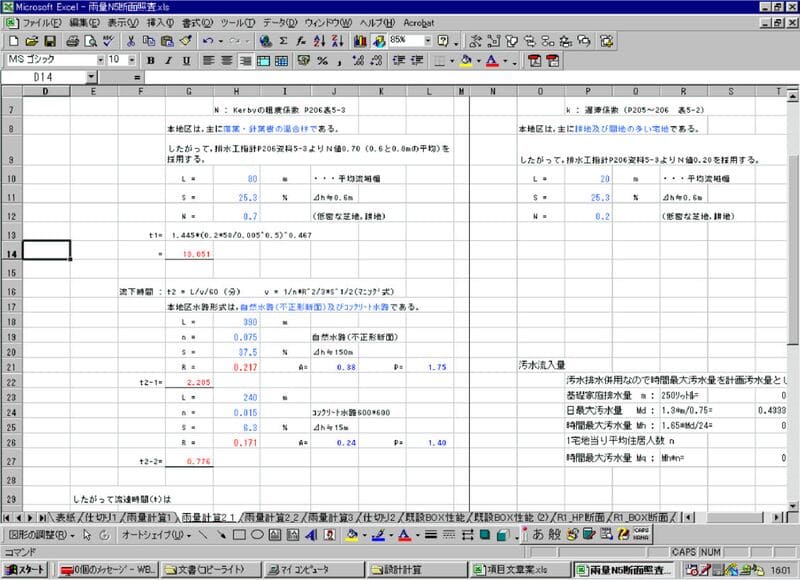
Task: Open Print Preview from the toolbar
Action: [x=91, y=41]
